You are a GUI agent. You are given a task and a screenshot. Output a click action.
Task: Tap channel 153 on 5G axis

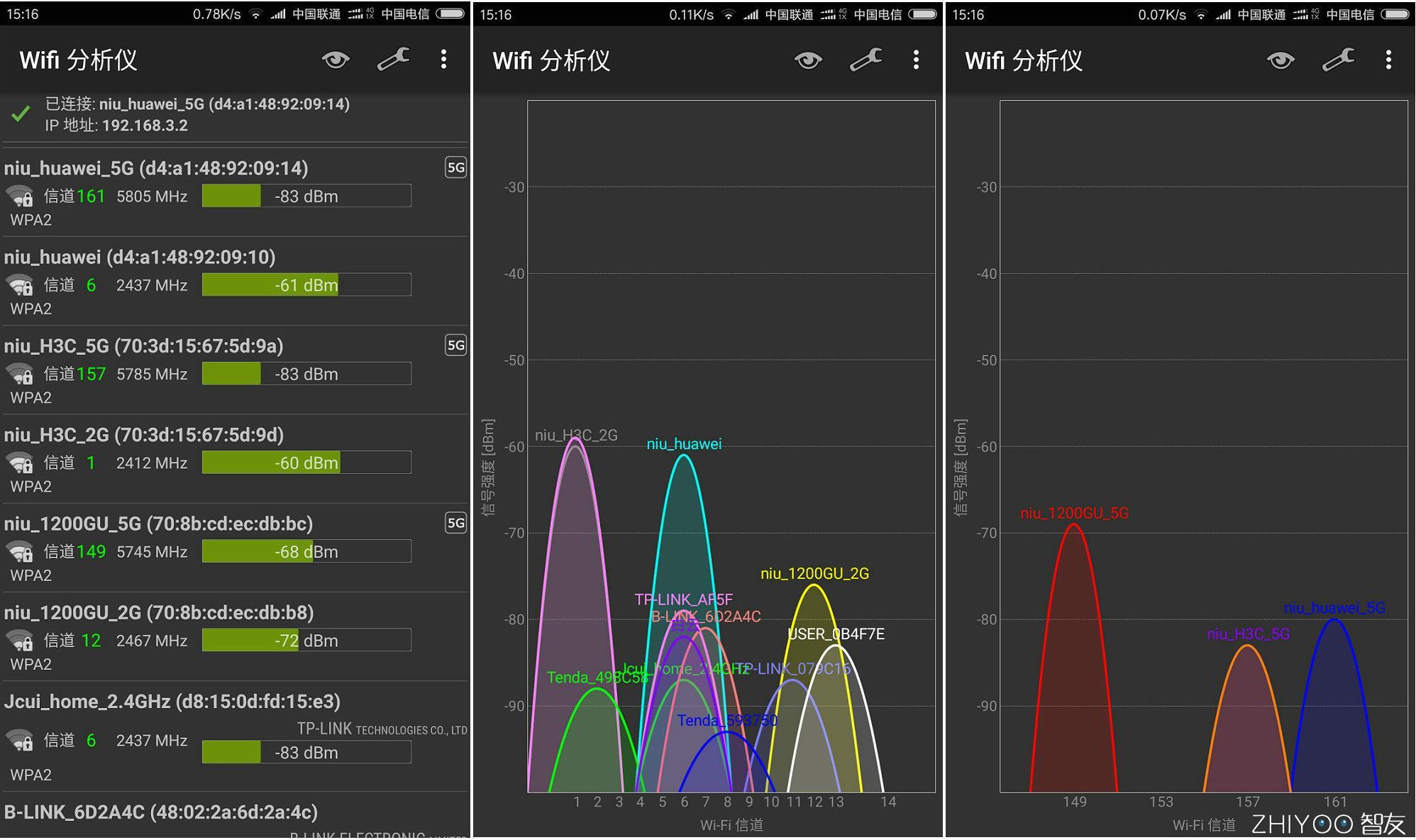[x=1161, y=802]
